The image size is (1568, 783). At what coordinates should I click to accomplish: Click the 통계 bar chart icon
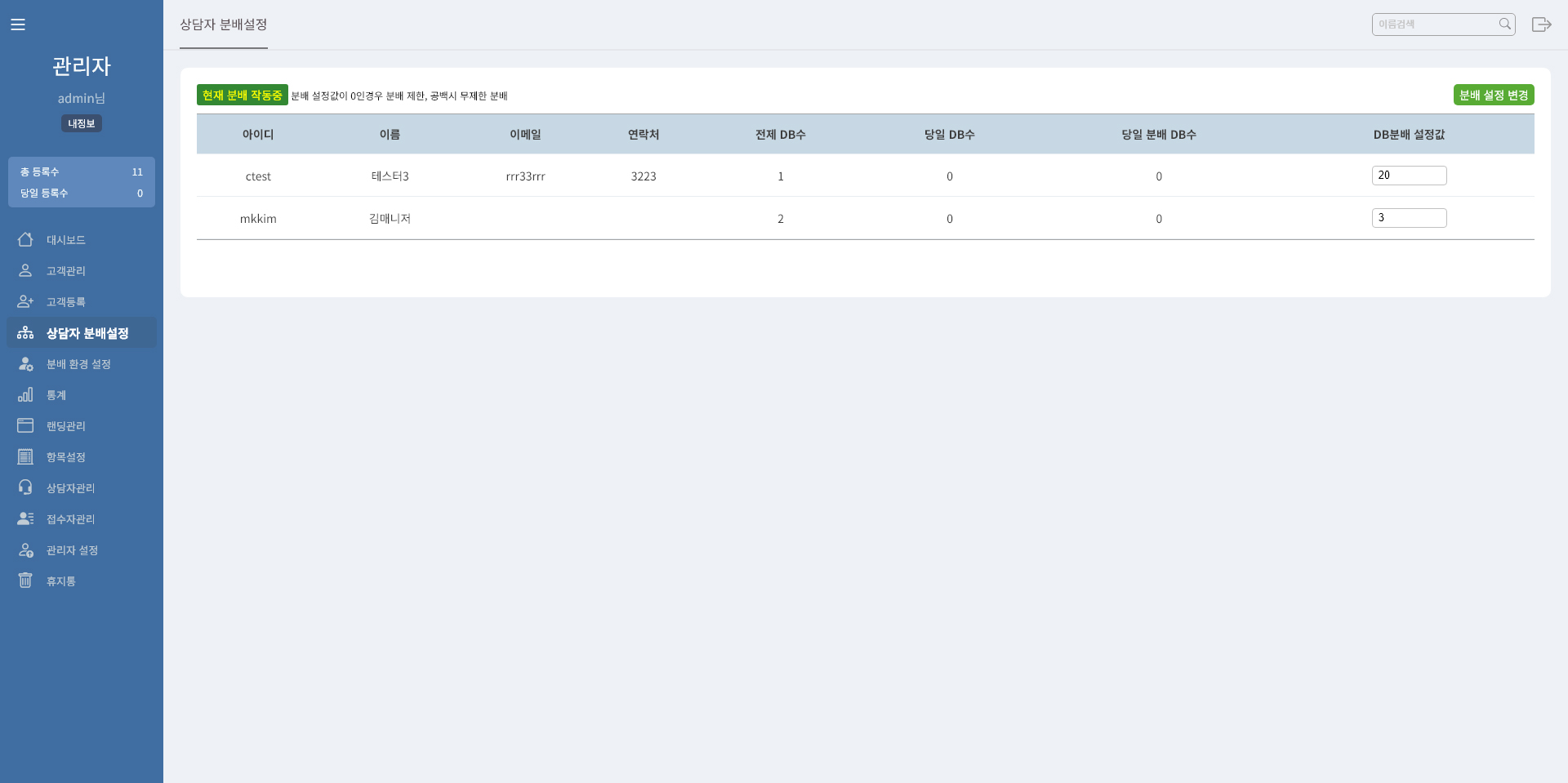click(25, 394)
